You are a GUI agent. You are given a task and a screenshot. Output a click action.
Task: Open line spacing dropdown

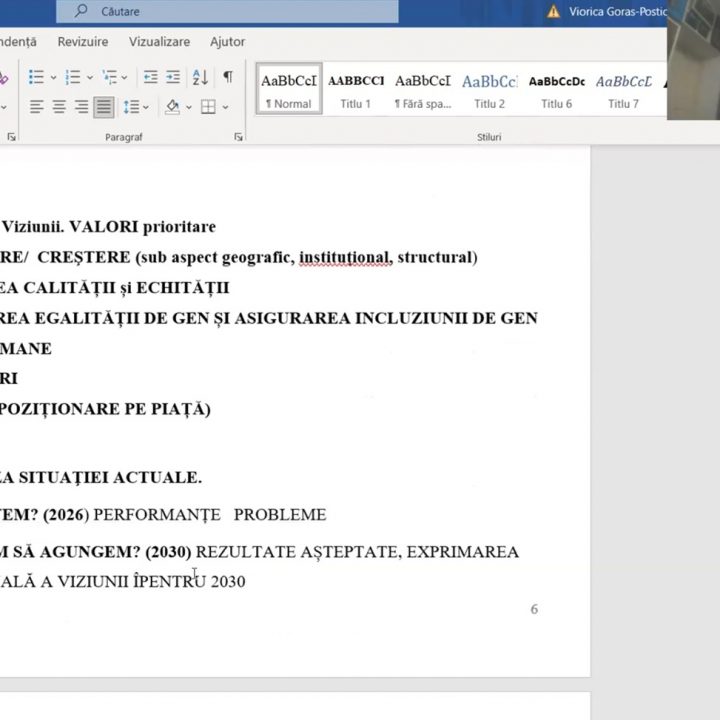click(136, 107)
